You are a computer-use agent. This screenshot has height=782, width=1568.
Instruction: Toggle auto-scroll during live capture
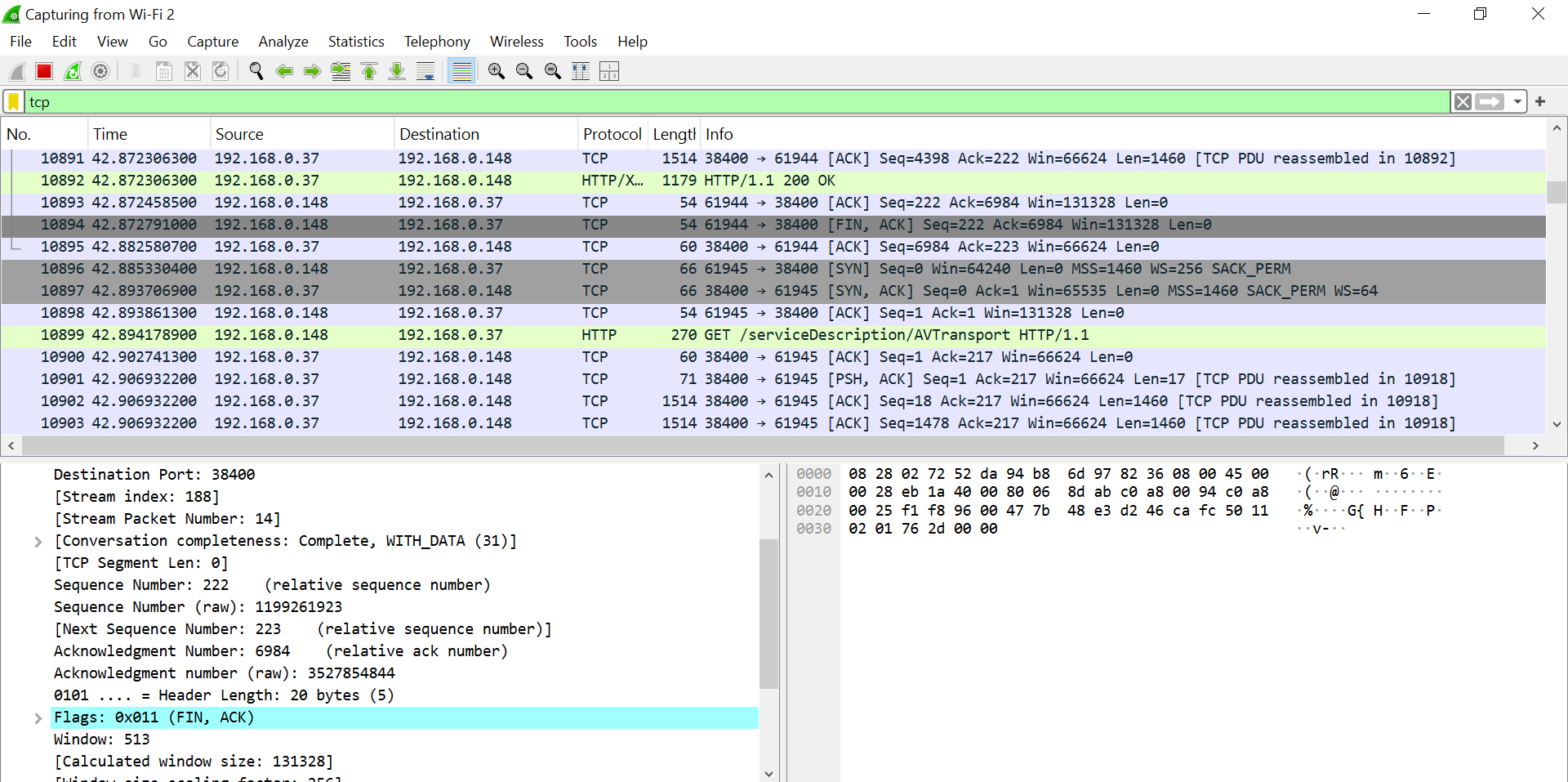(x=425, y=72)
